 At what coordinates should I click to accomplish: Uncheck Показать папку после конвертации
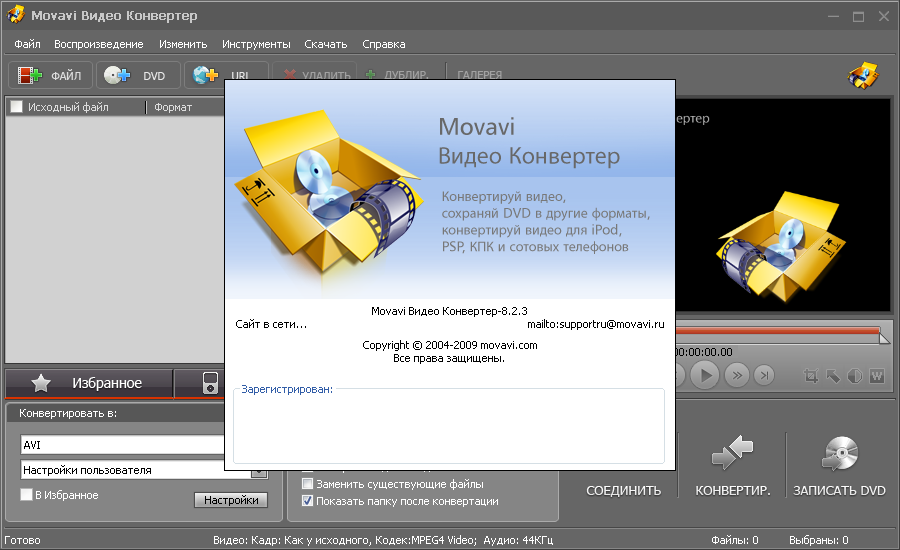click(308, 501)
